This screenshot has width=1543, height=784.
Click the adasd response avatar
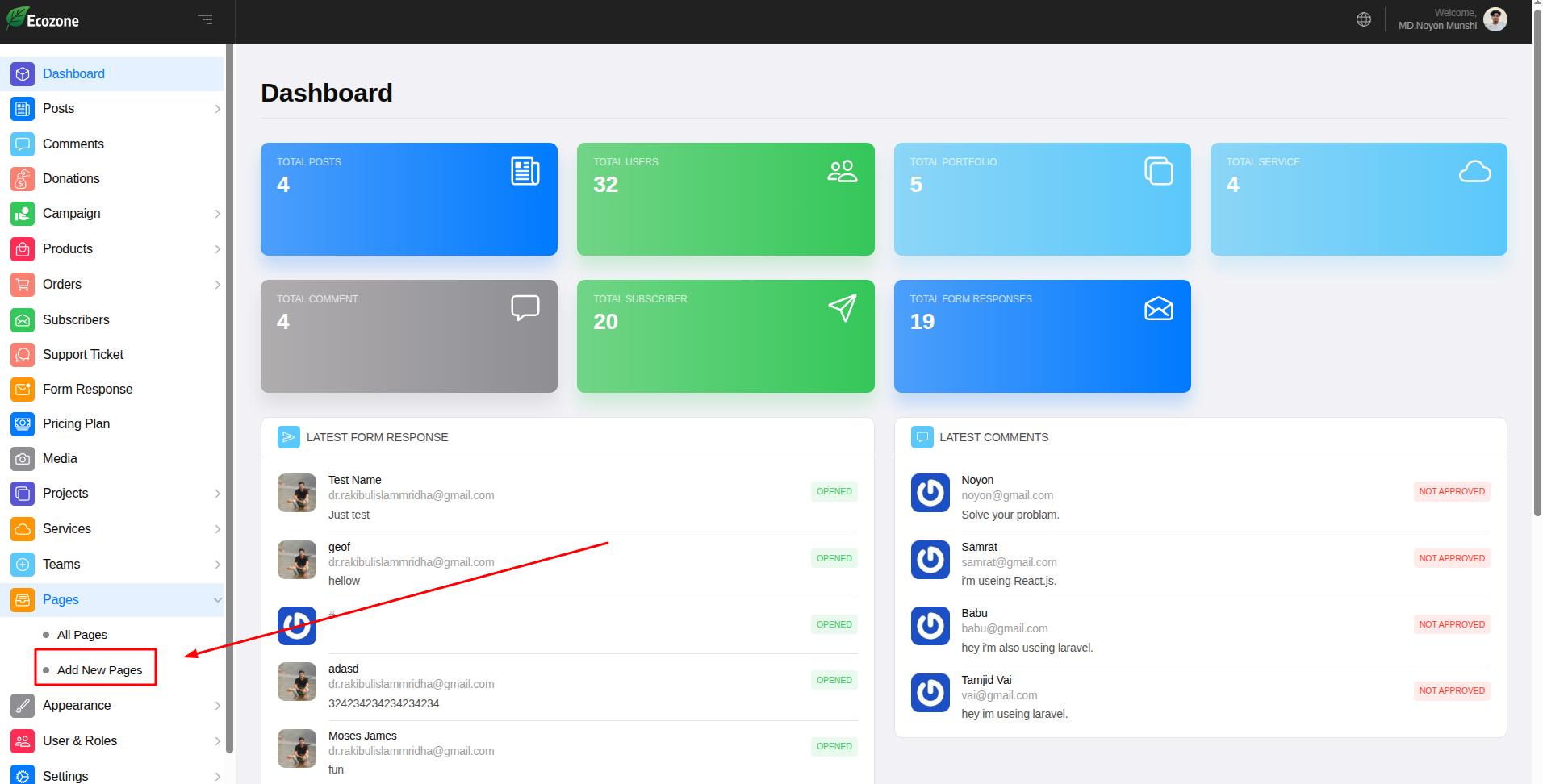point(297,682)
